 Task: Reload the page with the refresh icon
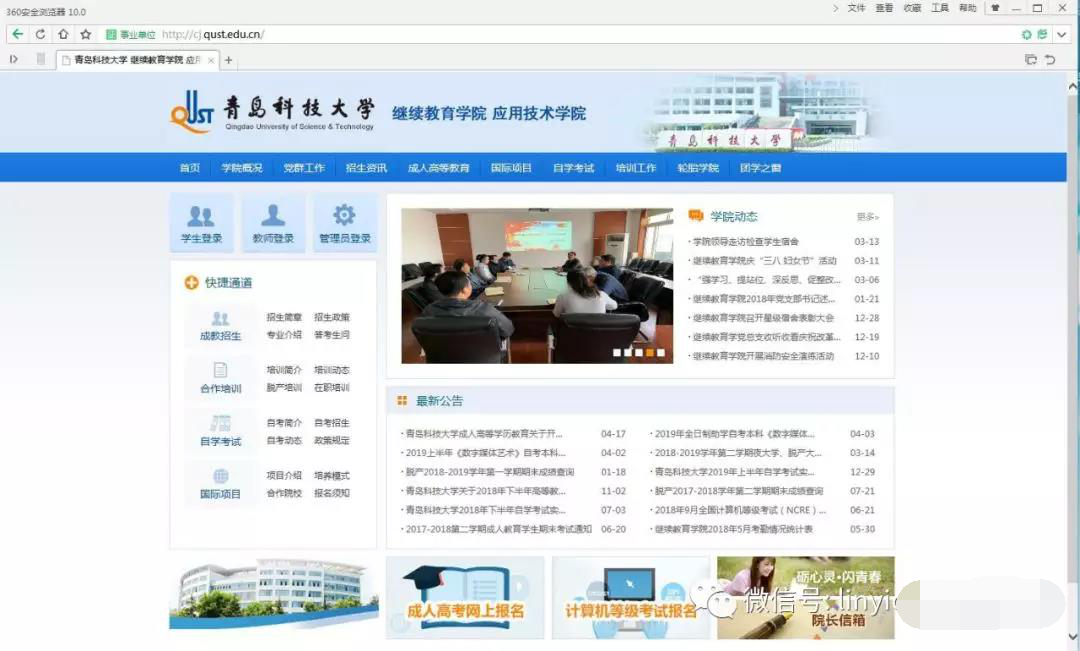click(x=40, y=34)
